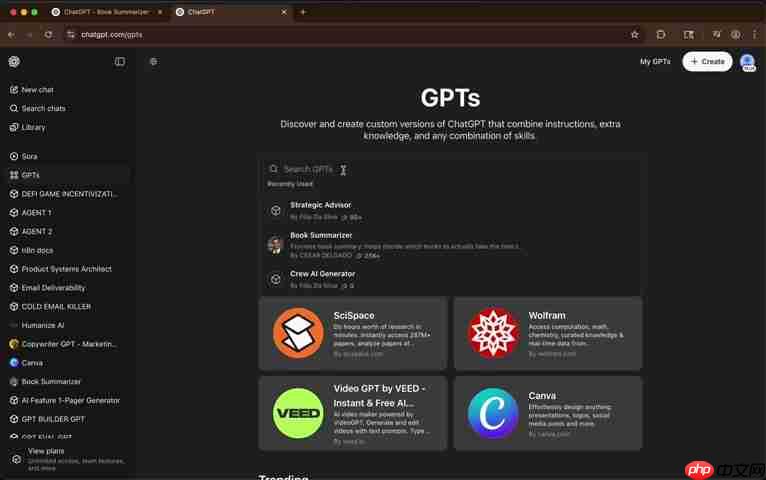This screenshot has width=766, height=480.
Task: Open Search chats in the sidebar
Action: click(37, 108)
